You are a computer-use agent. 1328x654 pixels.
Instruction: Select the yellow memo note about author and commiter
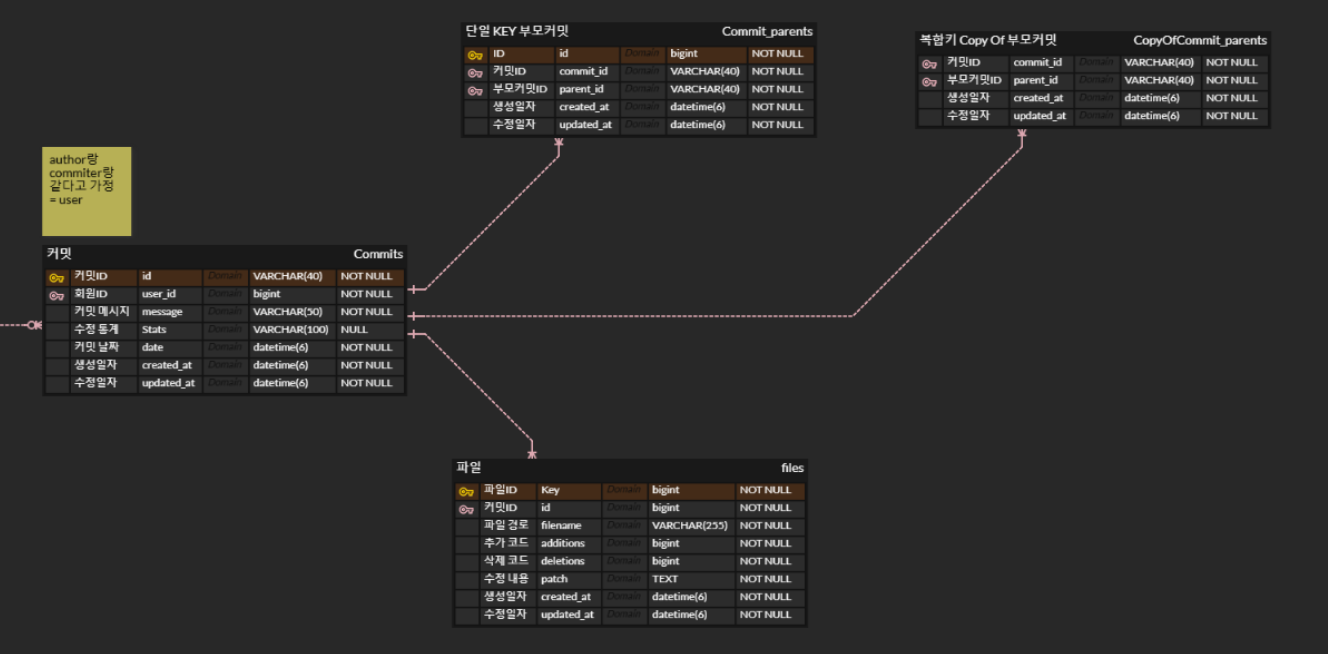89,191
